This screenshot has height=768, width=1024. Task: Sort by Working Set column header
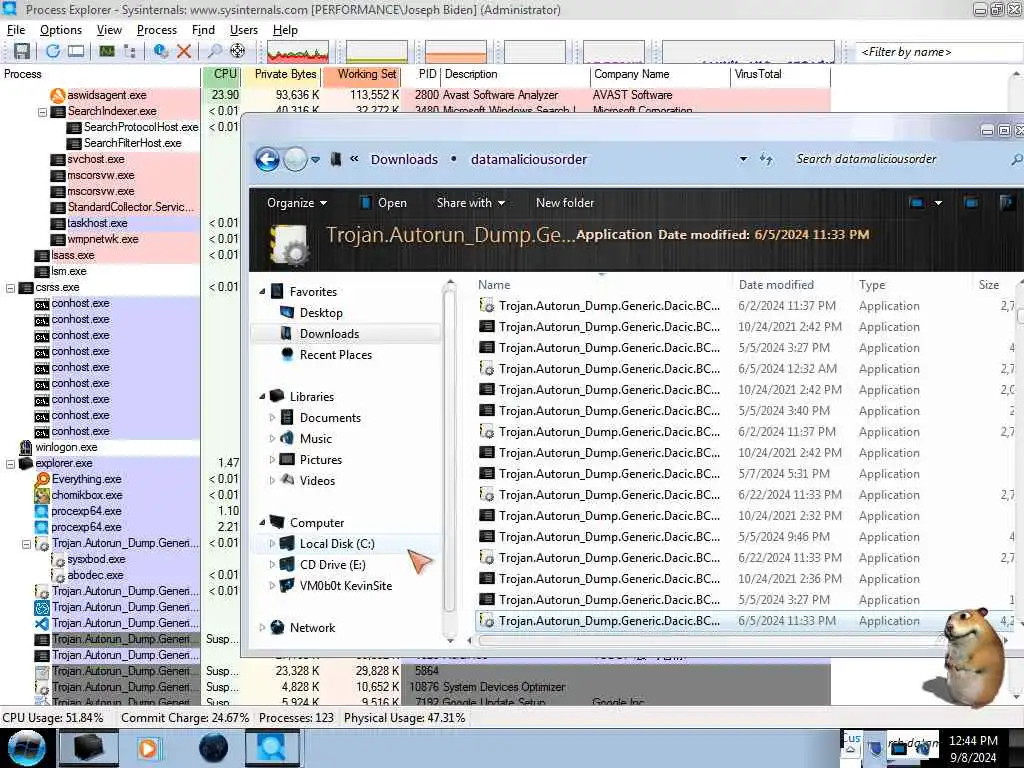coord(360,74)
